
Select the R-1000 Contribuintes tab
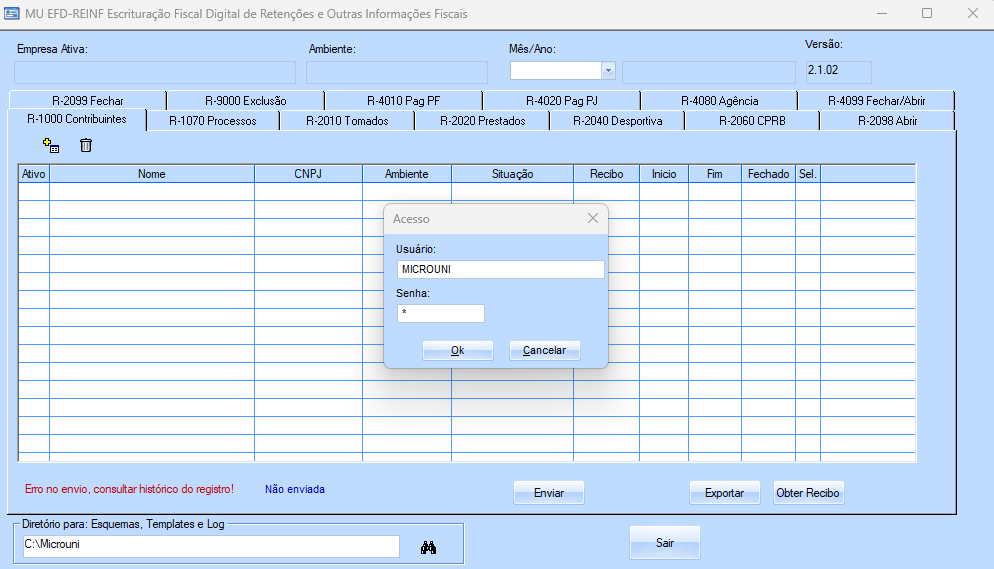77,119
